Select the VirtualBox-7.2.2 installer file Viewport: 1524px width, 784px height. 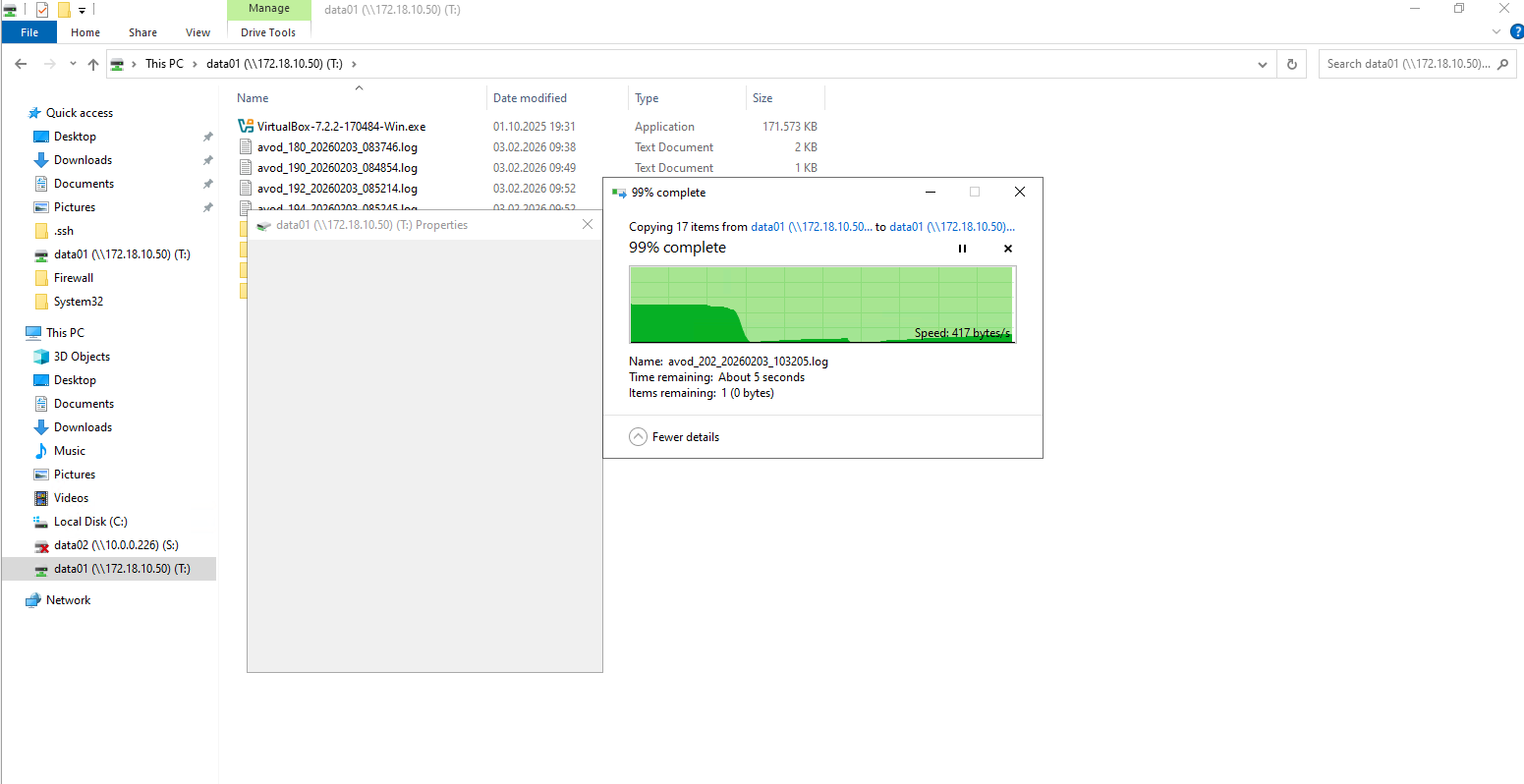[x=340, y=127]
